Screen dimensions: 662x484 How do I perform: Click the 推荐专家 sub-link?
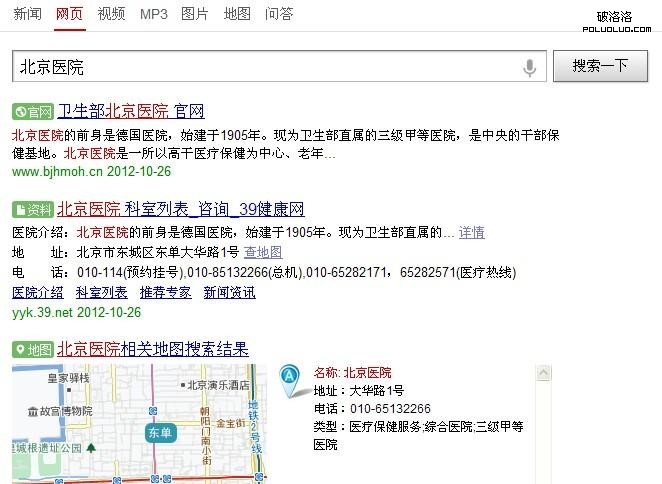(x=165, y=292)
